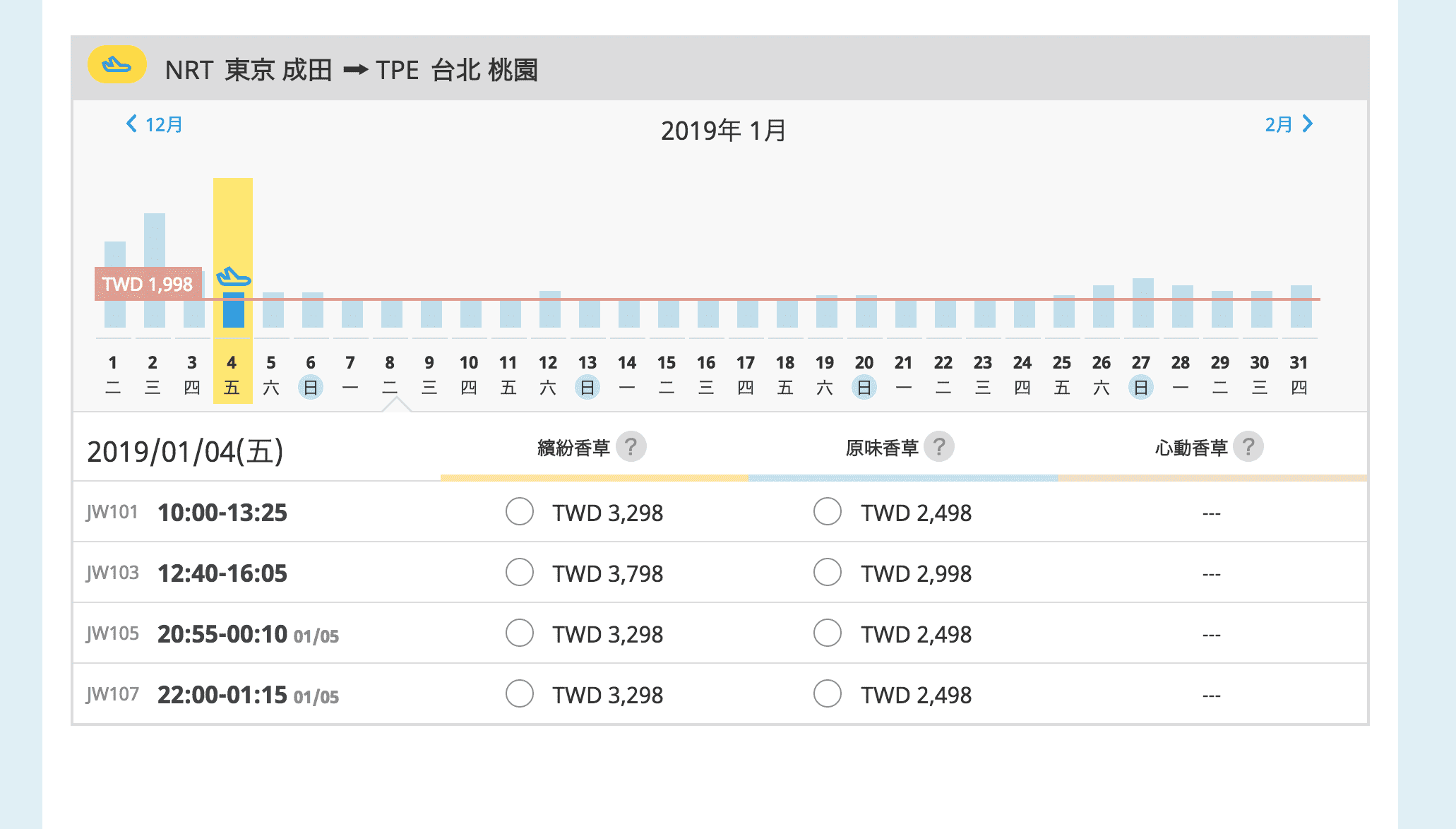Select JW105 繽紛香草 fare TWD 3,298
Screen dimensions: 1456x829
[x=520, y=633]
